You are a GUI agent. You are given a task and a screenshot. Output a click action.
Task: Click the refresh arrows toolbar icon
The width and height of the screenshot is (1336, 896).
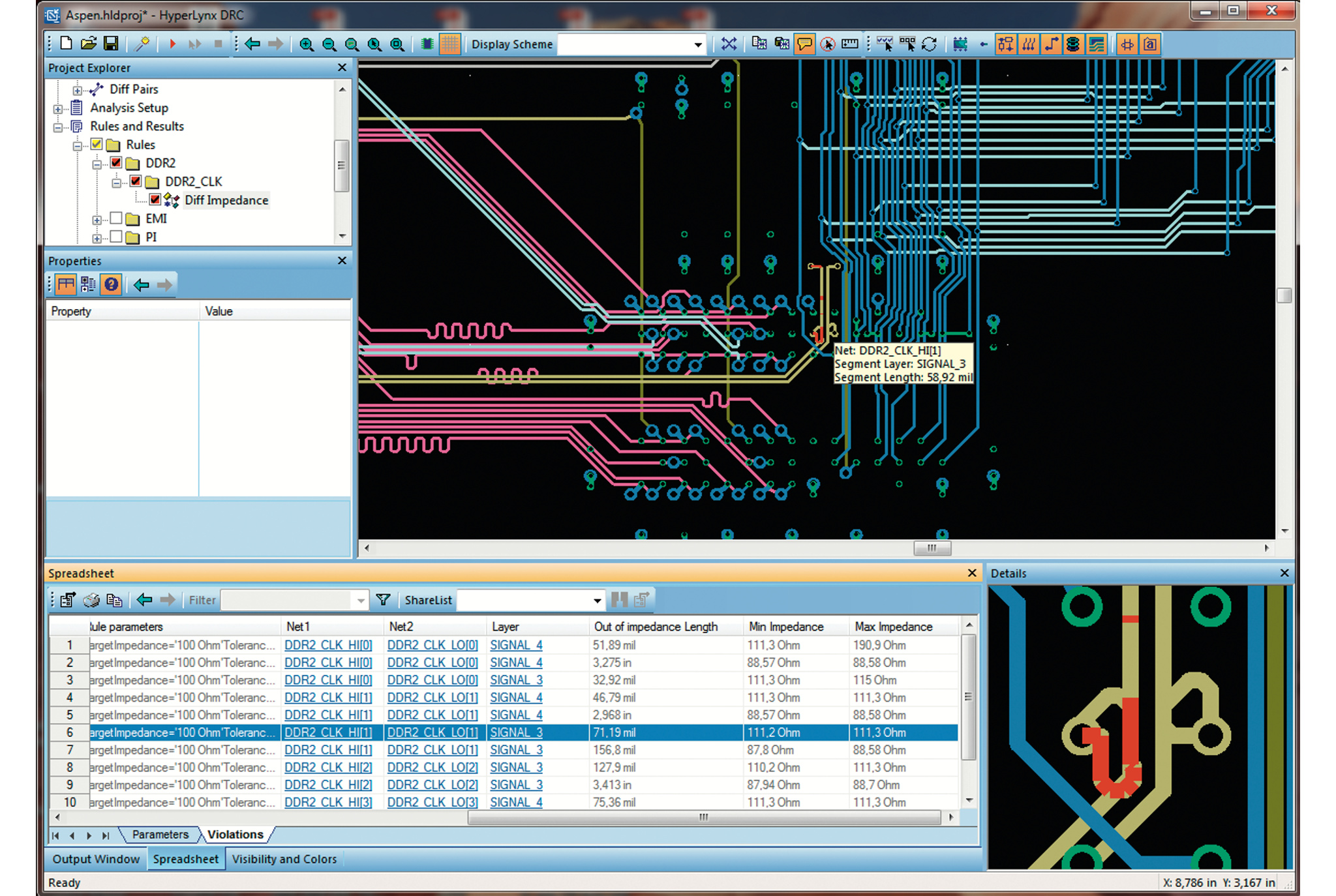[930, 44]
